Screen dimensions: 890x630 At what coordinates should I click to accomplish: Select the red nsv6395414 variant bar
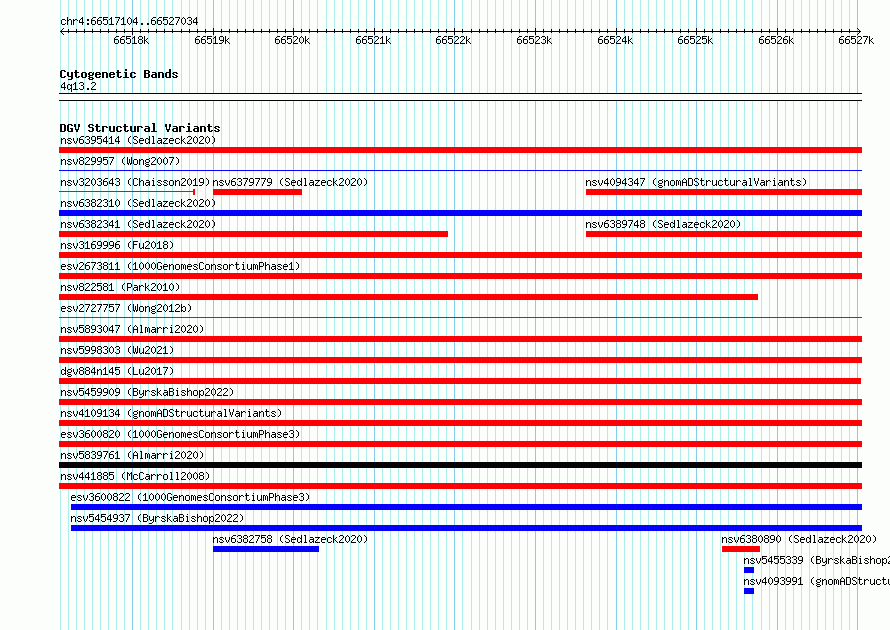tap(460, 150)
